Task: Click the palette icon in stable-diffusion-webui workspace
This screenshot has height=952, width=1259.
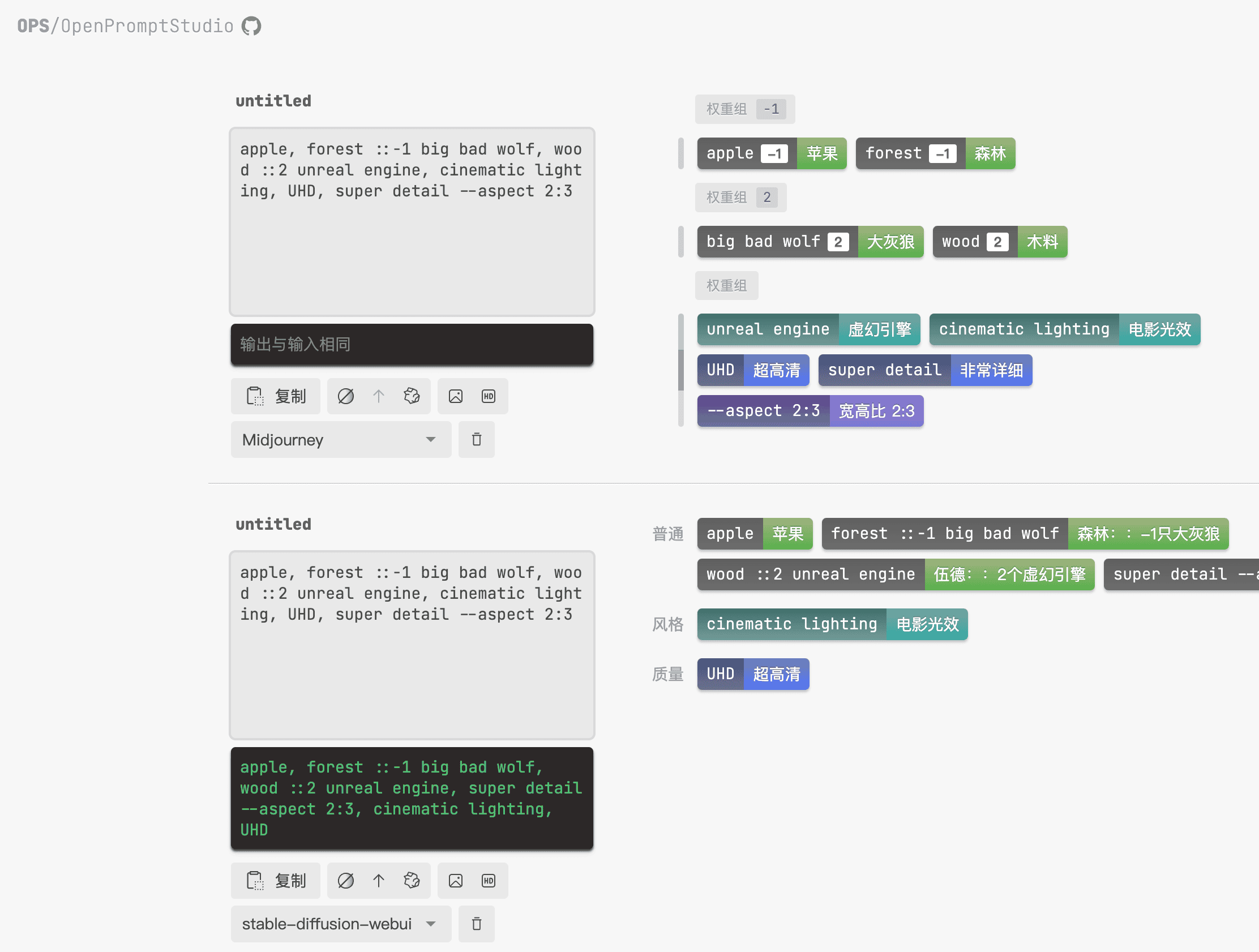Action: coord(412,881)
